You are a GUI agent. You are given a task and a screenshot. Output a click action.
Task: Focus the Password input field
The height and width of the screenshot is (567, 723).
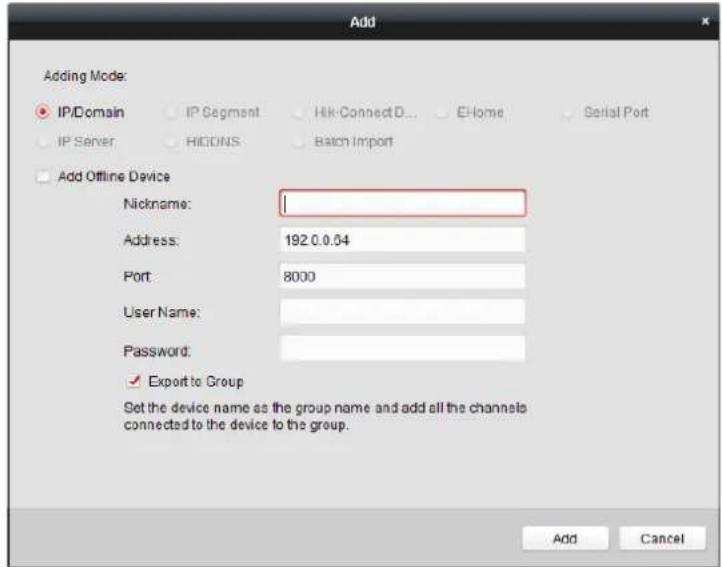[x=403, y=348]
